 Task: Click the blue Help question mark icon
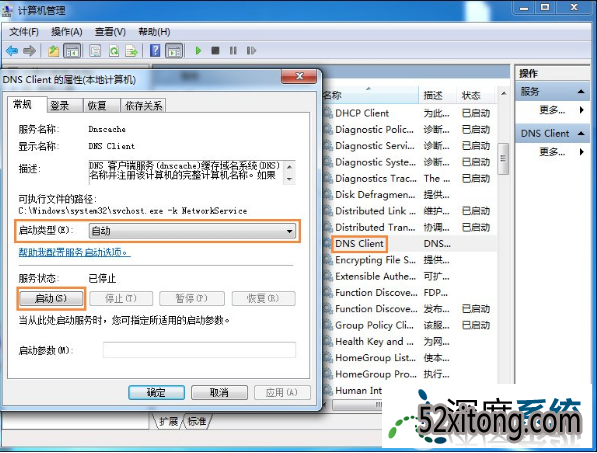point(155,51)
